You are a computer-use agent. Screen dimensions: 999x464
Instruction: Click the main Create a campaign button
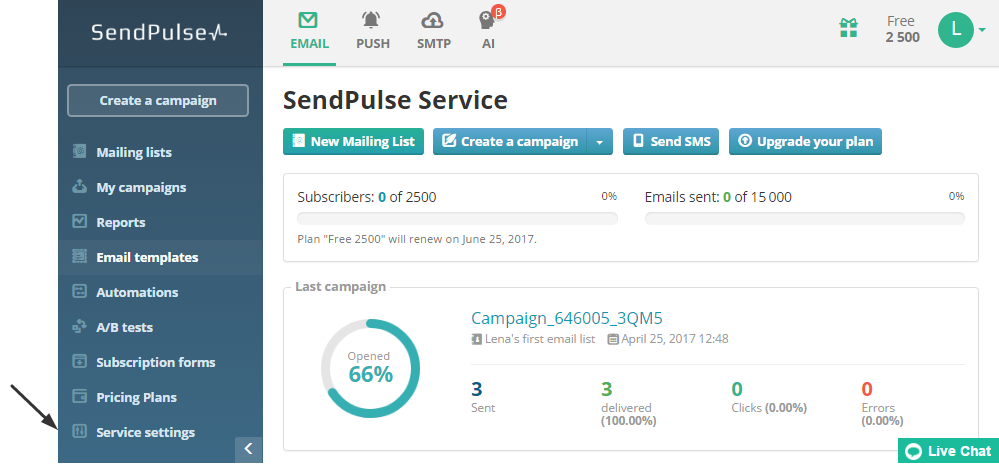tap(510, 141)
